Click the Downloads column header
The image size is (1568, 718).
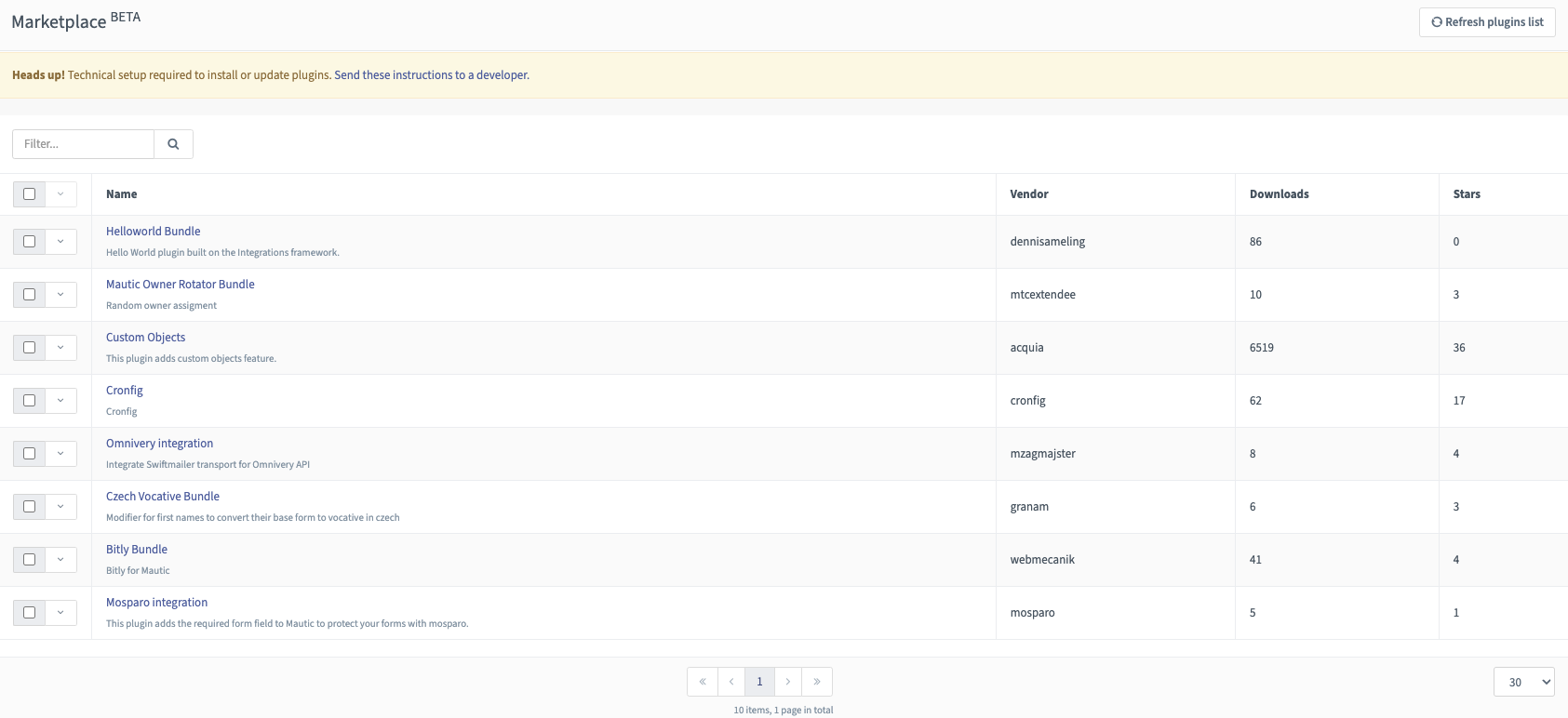pyautogui.click(x=1279, y=194)
